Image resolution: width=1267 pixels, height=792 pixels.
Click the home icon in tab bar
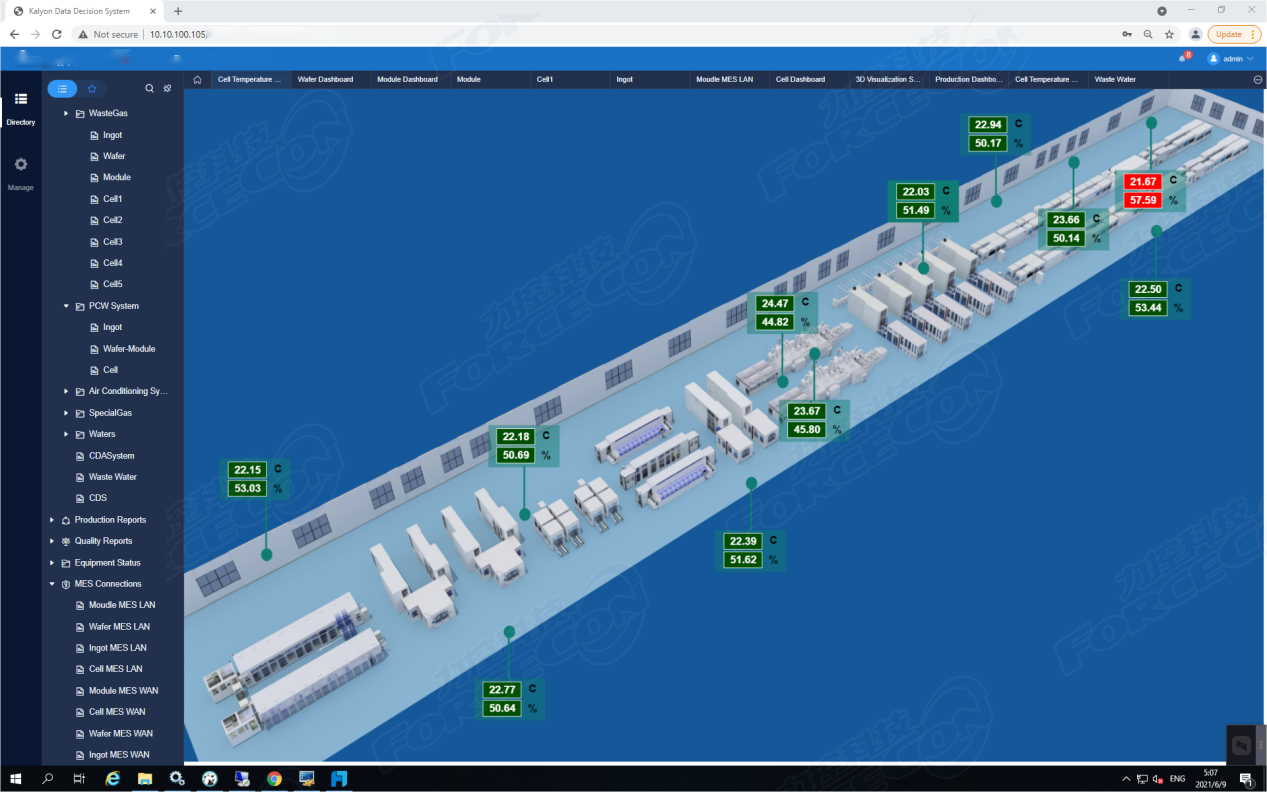click(x=197, y=79)
